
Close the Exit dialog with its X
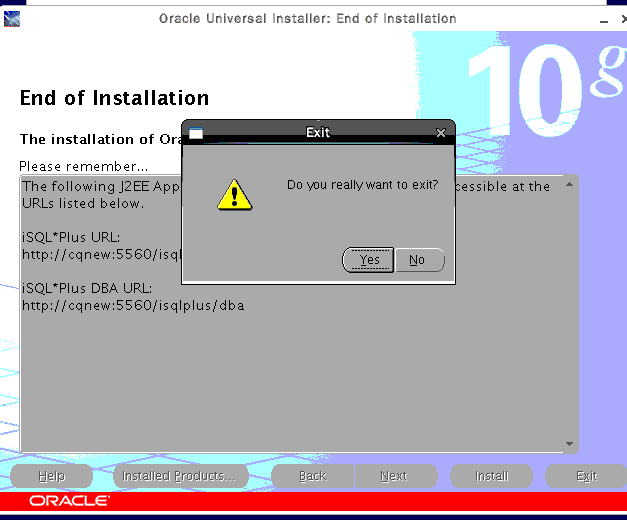(x=441, y=133)
